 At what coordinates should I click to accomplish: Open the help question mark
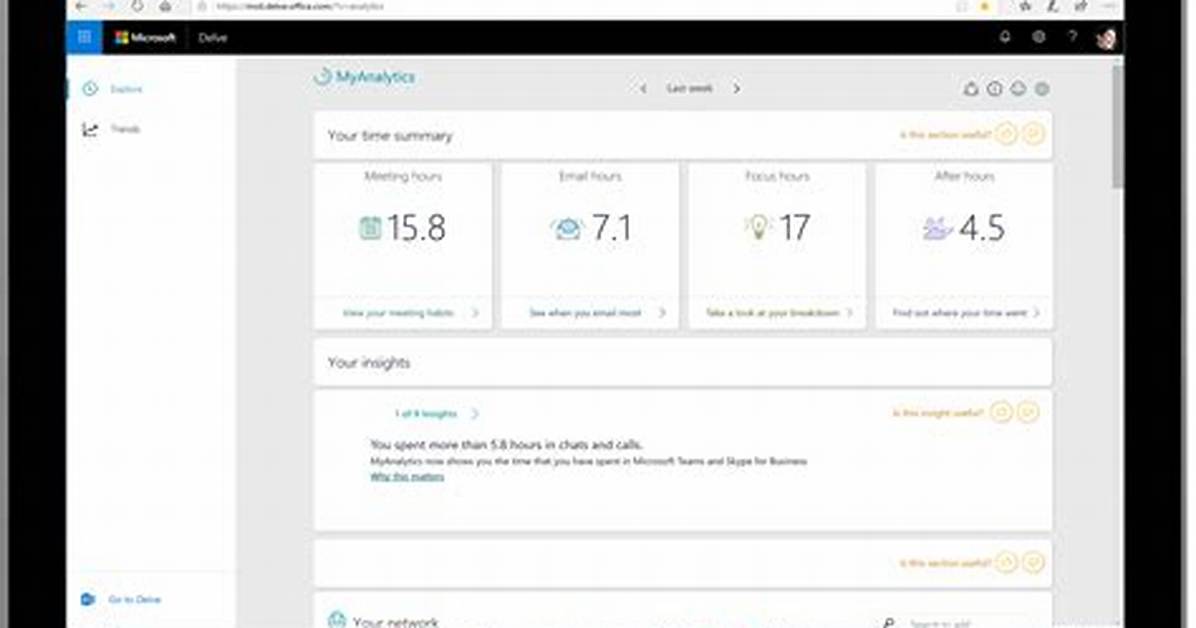1072,37
